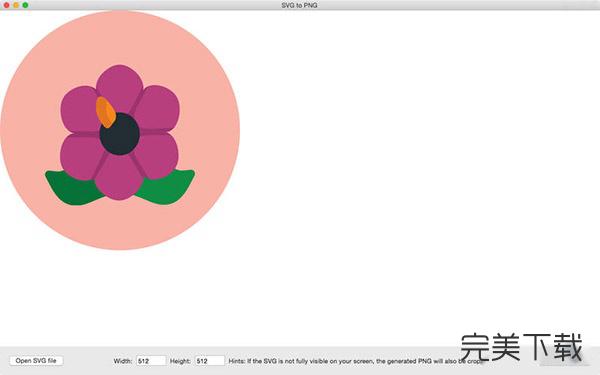Select the "Width:" label text
This screenshot has height=375, width=600.
point(123,361)
